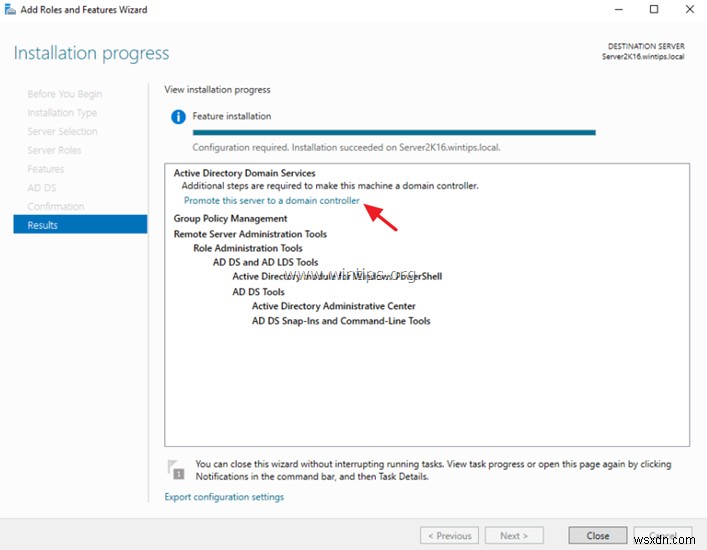The image size is (707, 550).
Task: Click the disabled Next button
Action: [x=514, y=536]
